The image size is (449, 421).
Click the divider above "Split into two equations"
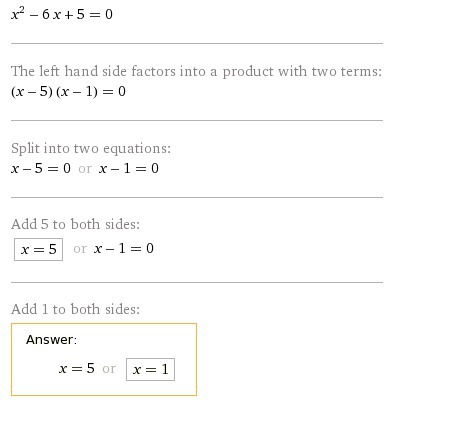(197, 120)
